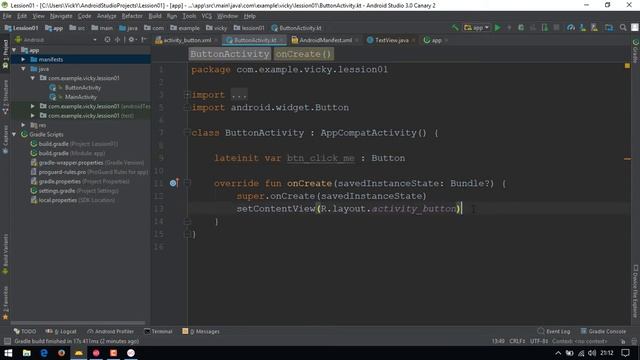Open Project Structure icon in toolbar

tap(609, 28)
